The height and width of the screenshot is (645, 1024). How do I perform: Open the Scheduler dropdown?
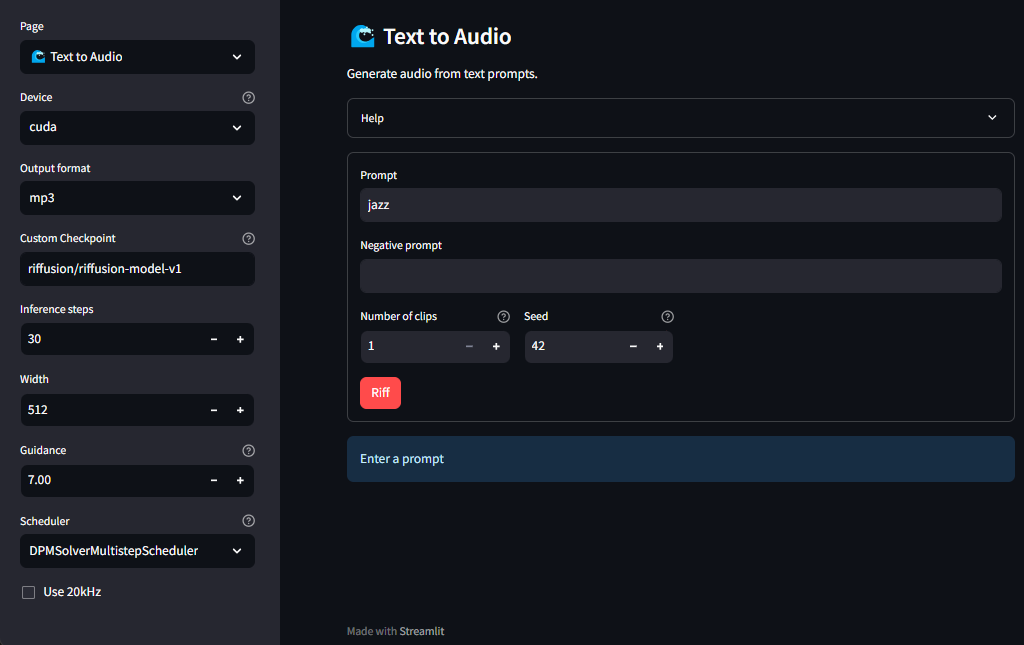137,551
